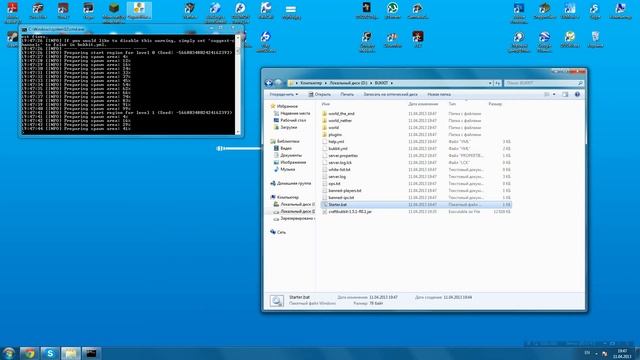Toggle the Explorer preview pane
This screenshot has width=640, height=360.
(x=565, y=94)
